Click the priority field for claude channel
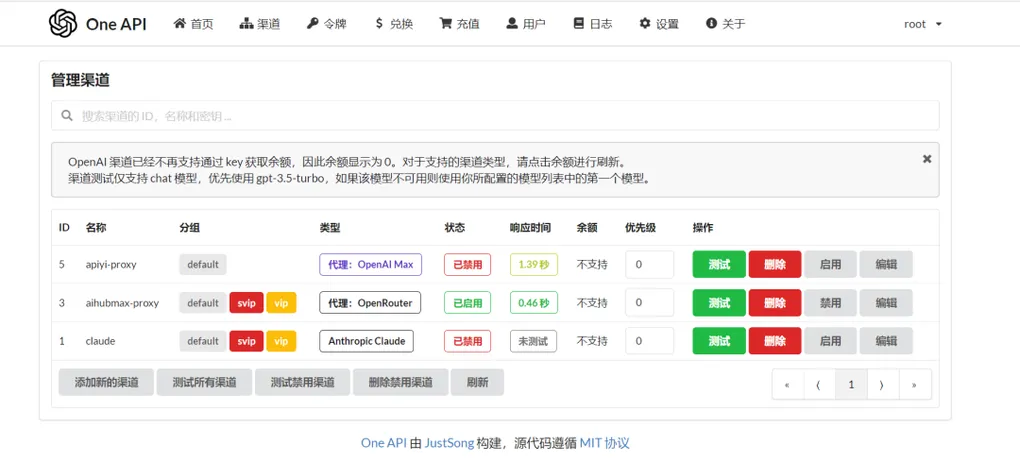 tap(649, 341)
